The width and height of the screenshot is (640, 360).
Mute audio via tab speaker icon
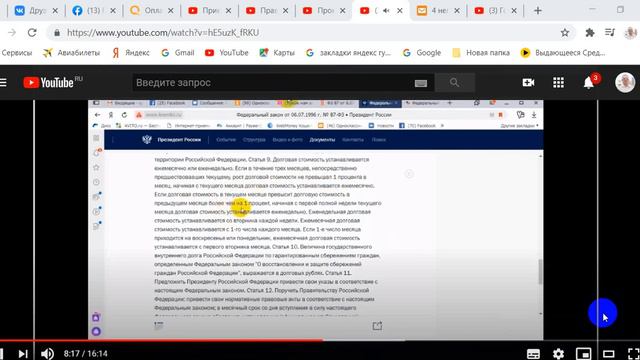(386, 11)
